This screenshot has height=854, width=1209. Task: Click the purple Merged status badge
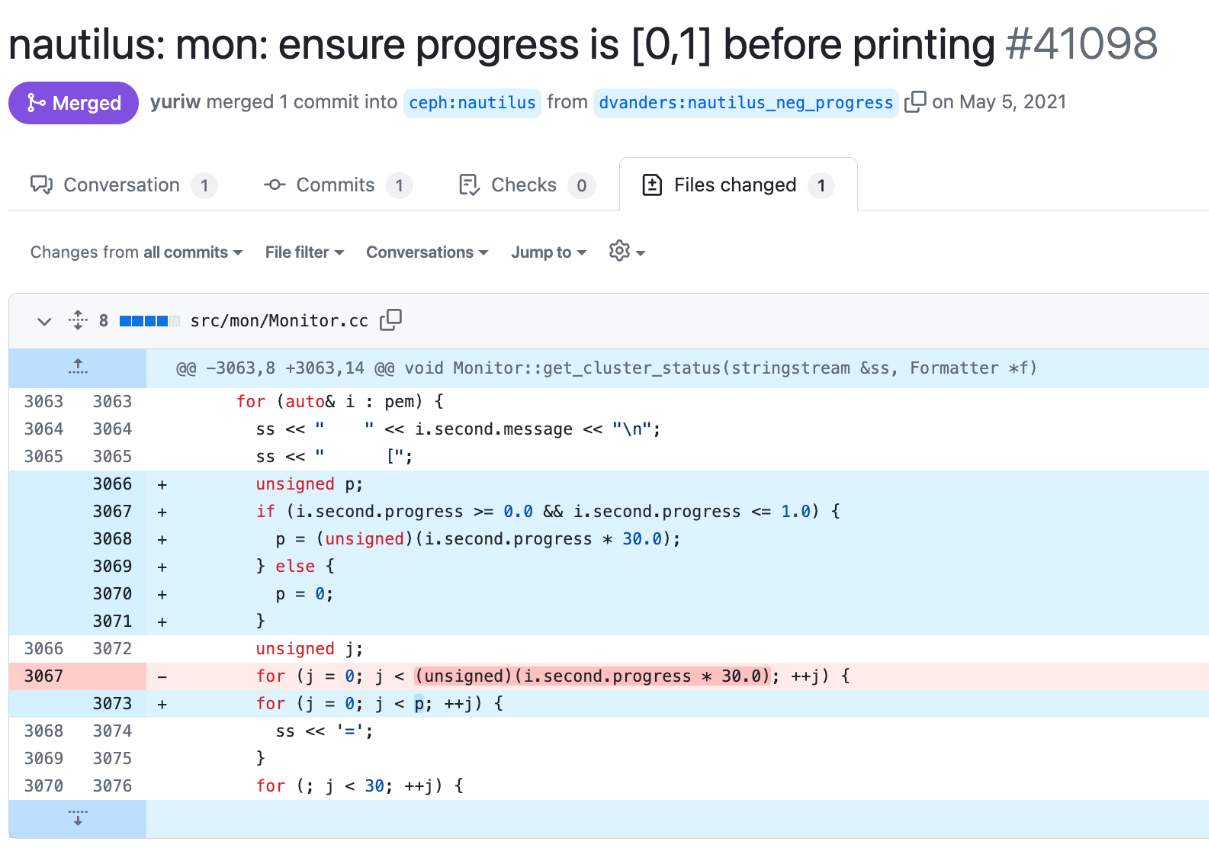pos(74,103)
